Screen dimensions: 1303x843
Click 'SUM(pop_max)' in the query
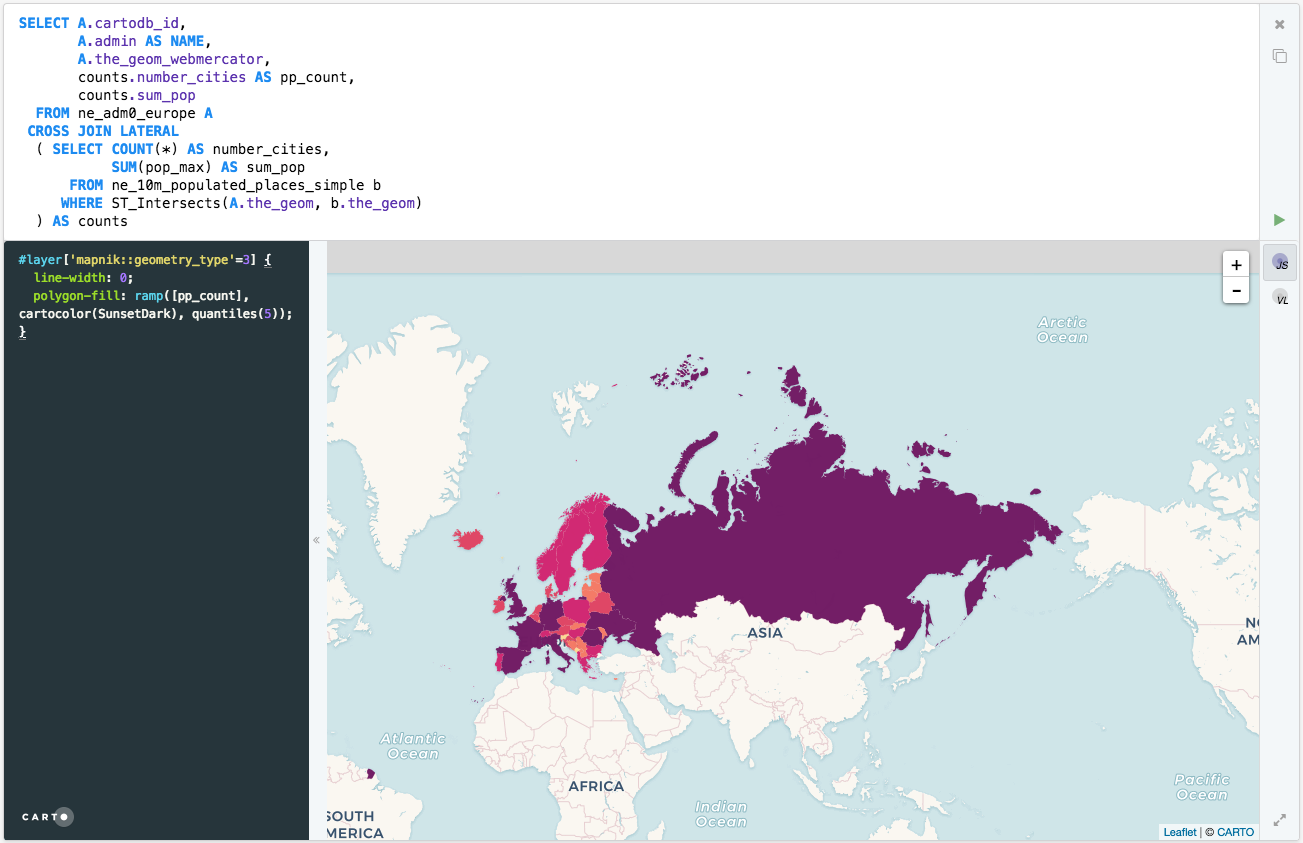click(162, 167)
